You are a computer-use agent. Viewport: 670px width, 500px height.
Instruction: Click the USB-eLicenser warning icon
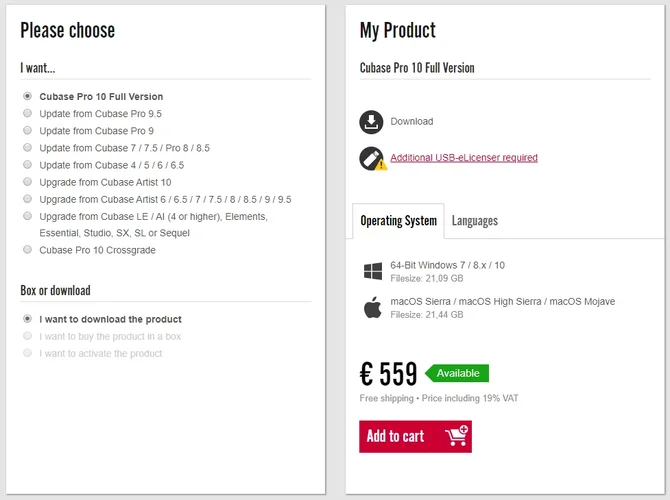coord(371,158)
